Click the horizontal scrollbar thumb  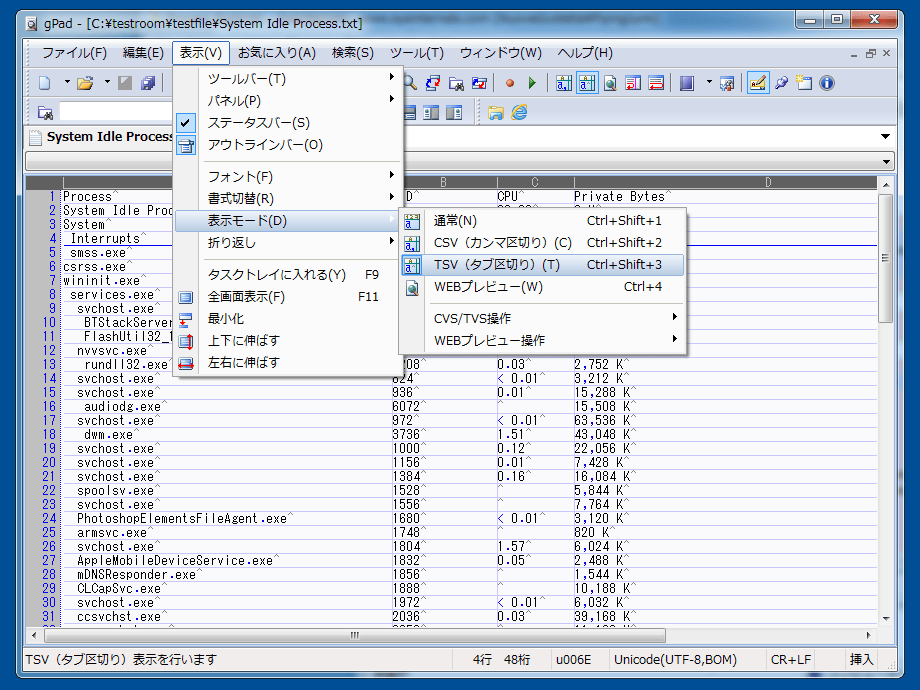355,635
